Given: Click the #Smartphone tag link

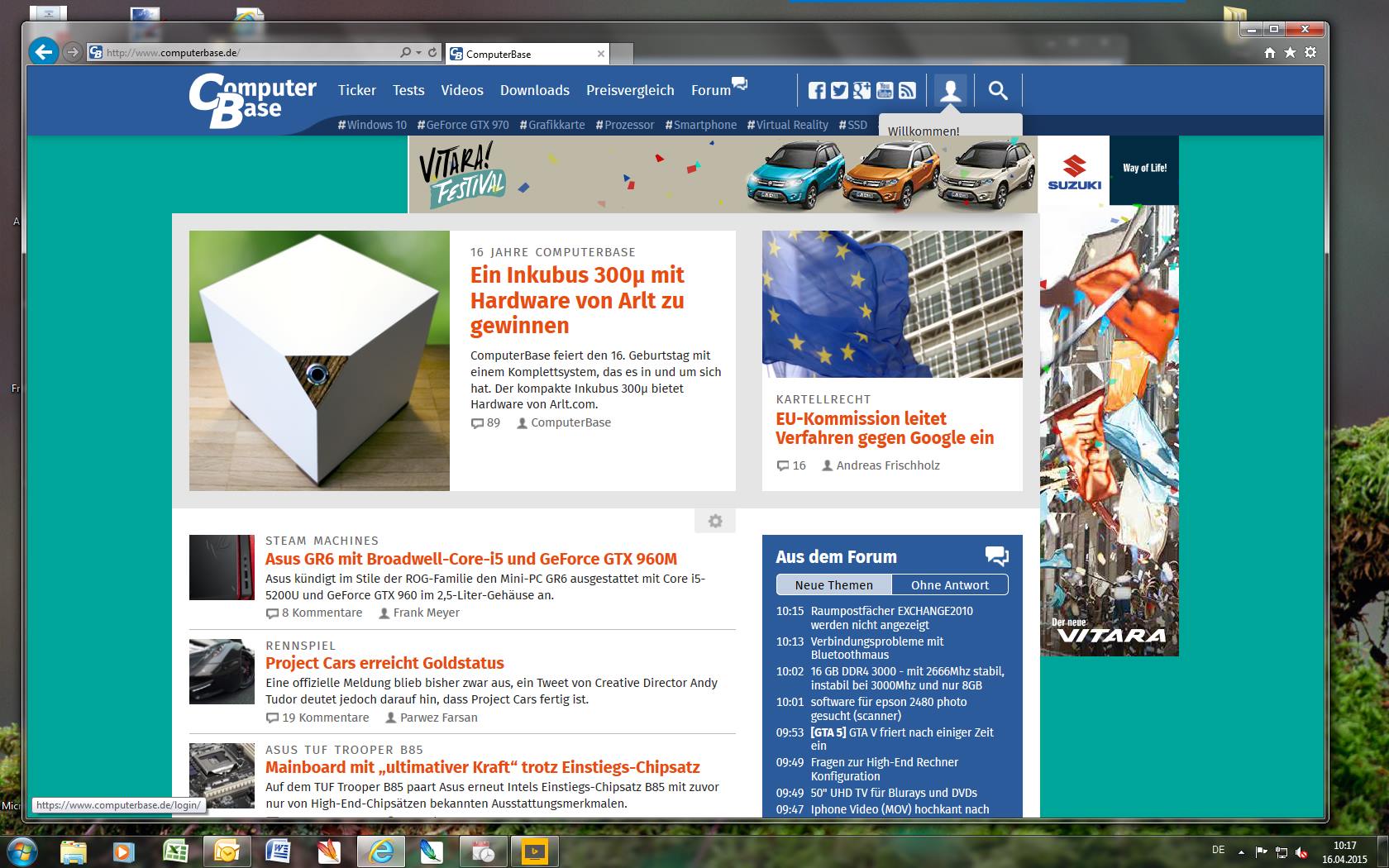Looking at the screenshot, I should 701,125.
